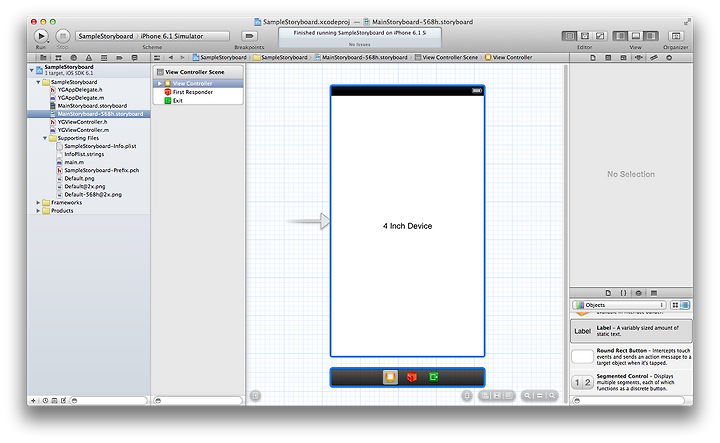Click the Run button
This screenshot has height=443, width=720.
40,36
